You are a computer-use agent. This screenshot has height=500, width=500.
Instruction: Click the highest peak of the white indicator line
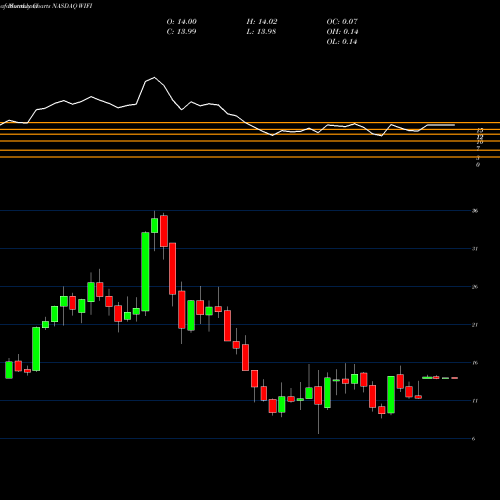tap(154, 78)
